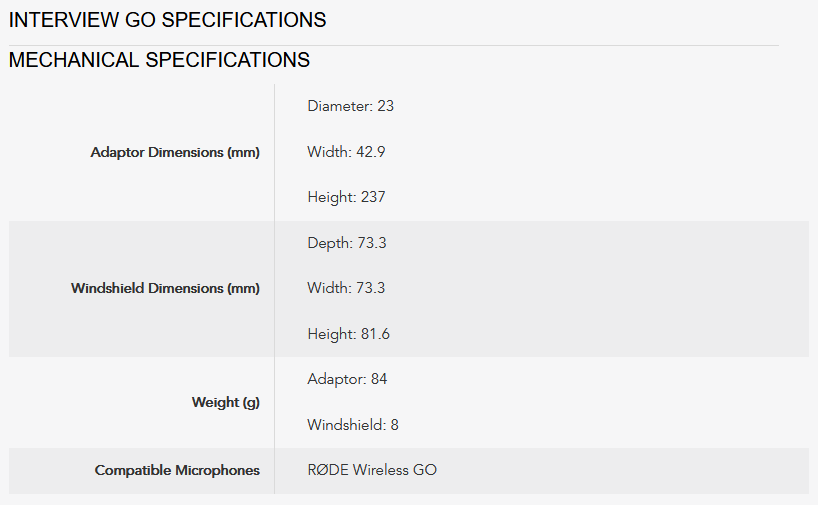Select the Adaptor Dimensions (mm) label
The height and width of the screenshot is (505, 818).
click(175, 153)
